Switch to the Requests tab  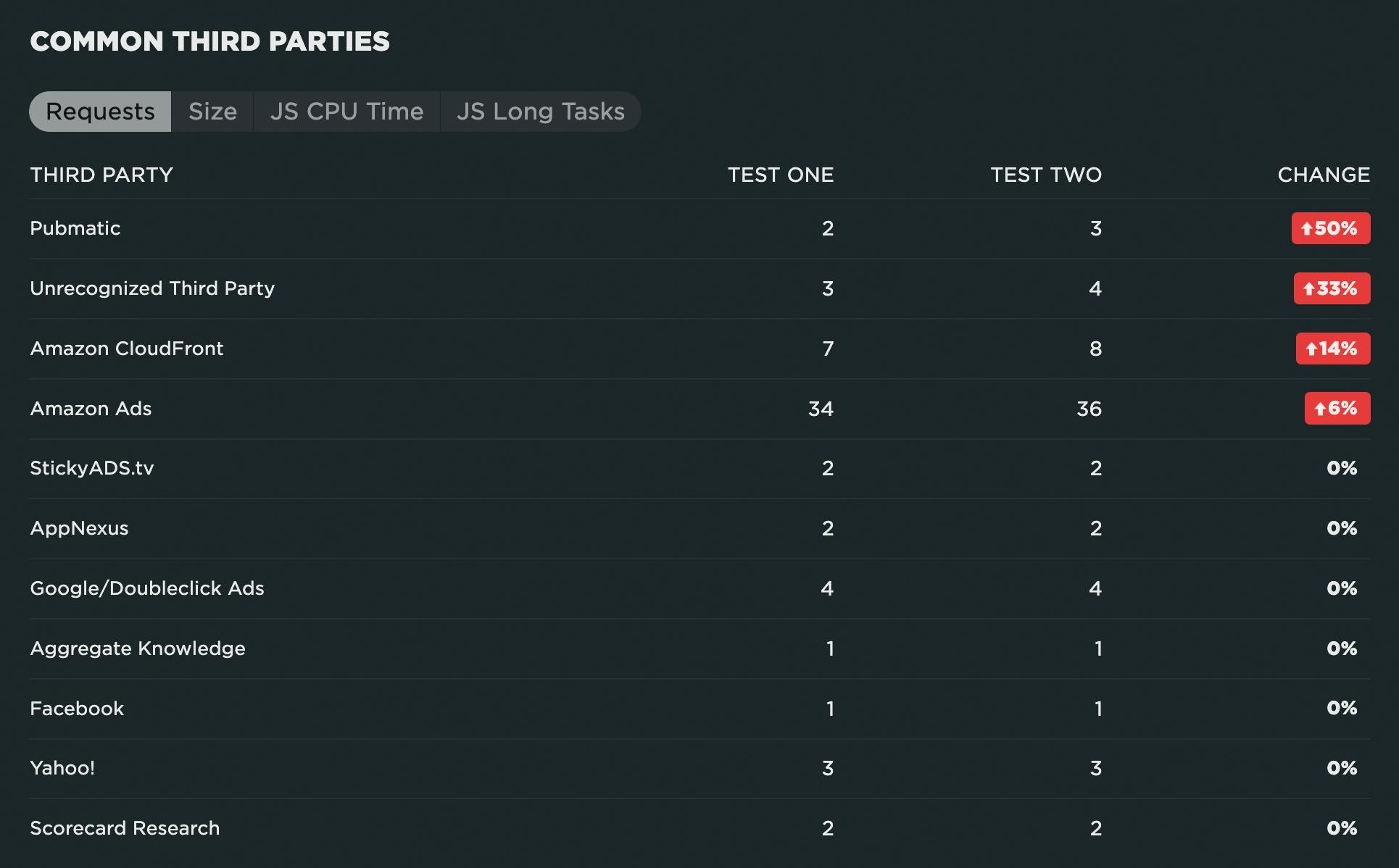pos(100,112)
